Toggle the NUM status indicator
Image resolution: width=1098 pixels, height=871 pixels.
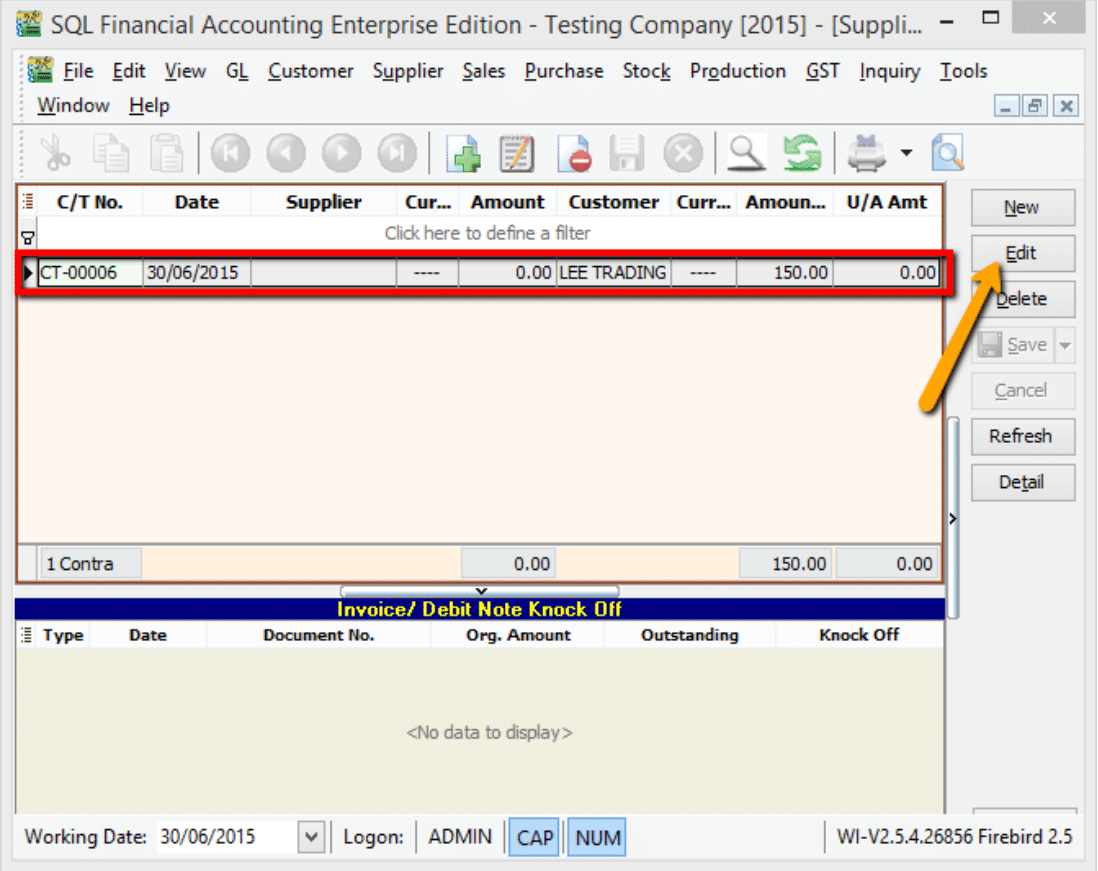(x=598, y=838)
